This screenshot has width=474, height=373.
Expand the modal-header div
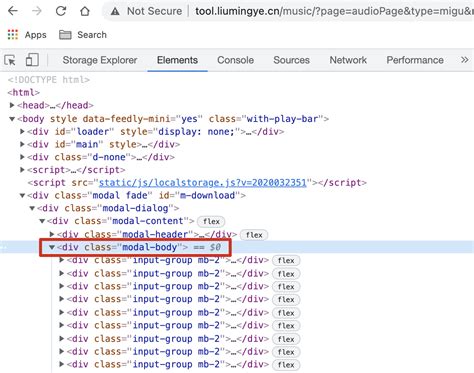(x=52, y=234)
